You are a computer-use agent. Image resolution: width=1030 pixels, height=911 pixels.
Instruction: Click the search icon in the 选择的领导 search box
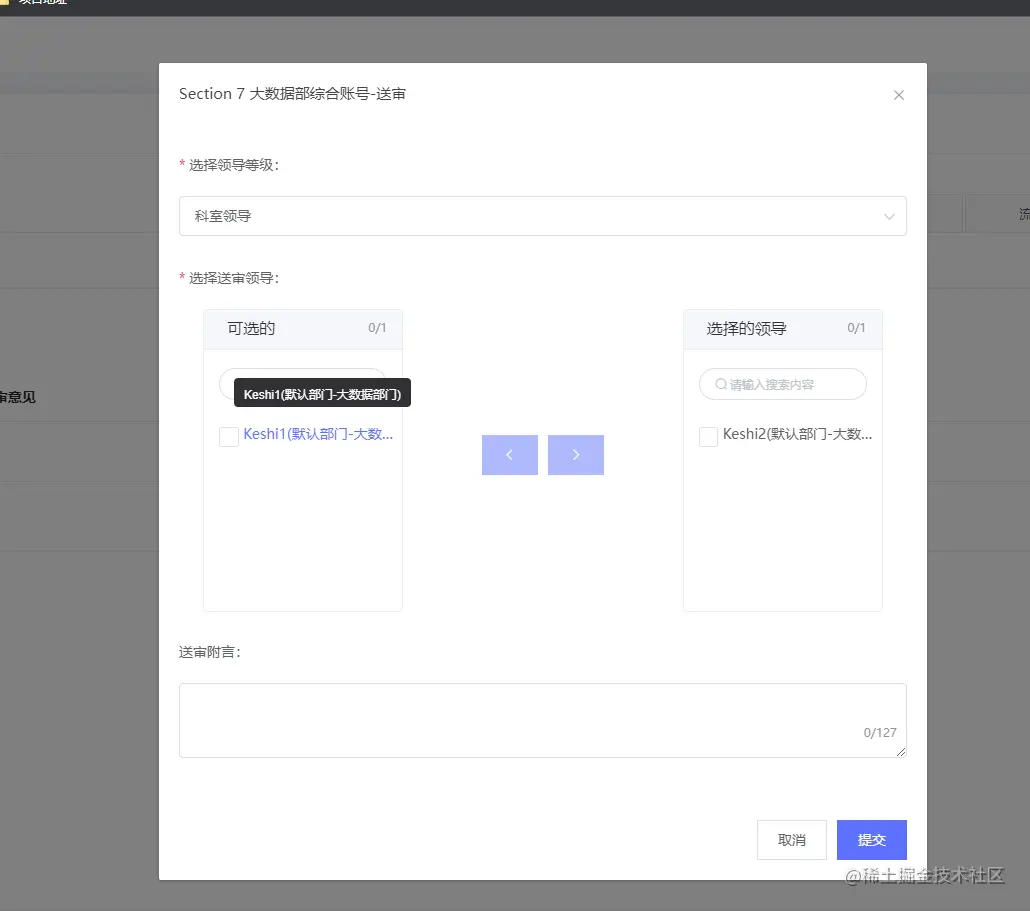coord(721,384)
